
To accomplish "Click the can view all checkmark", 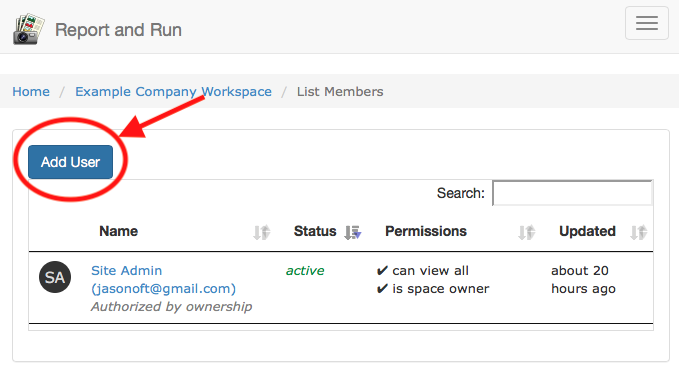I will pyautogui.click(x=382, y=271).
